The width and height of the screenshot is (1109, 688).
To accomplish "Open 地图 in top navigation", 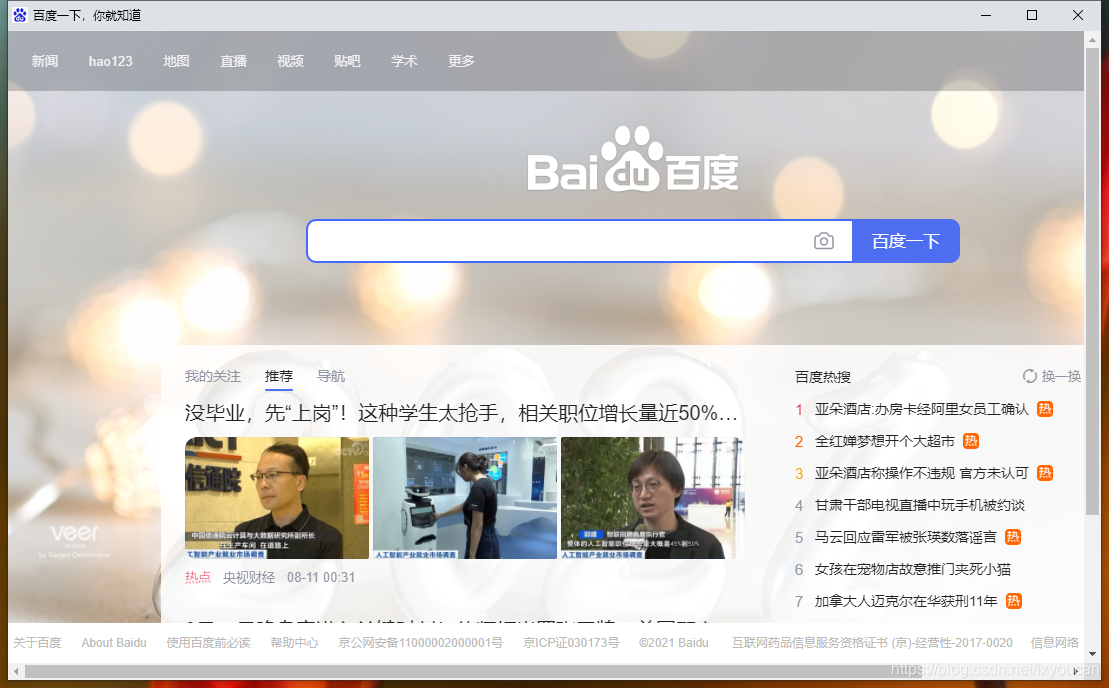I will tap(176, 62).
